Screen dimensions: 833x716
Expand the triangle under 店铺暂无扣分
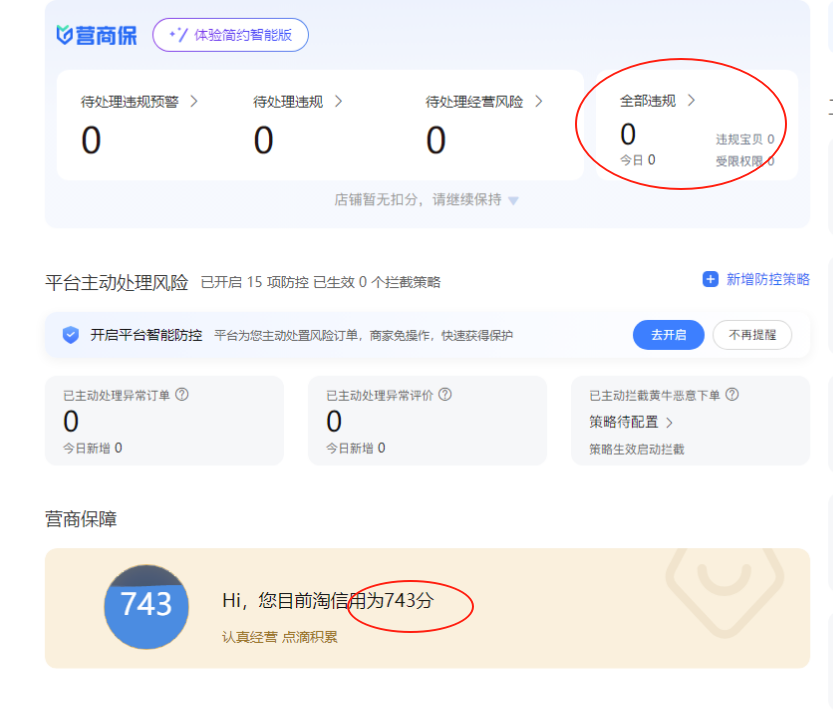tap(513, 201)
